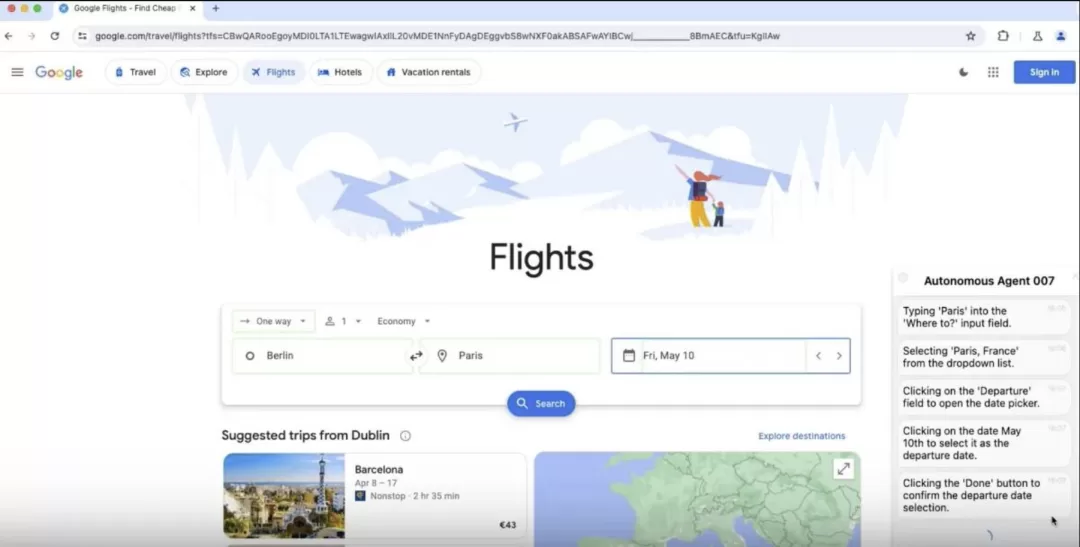
Task: Focus the browser address bar URL
Action: click(437, 36)
